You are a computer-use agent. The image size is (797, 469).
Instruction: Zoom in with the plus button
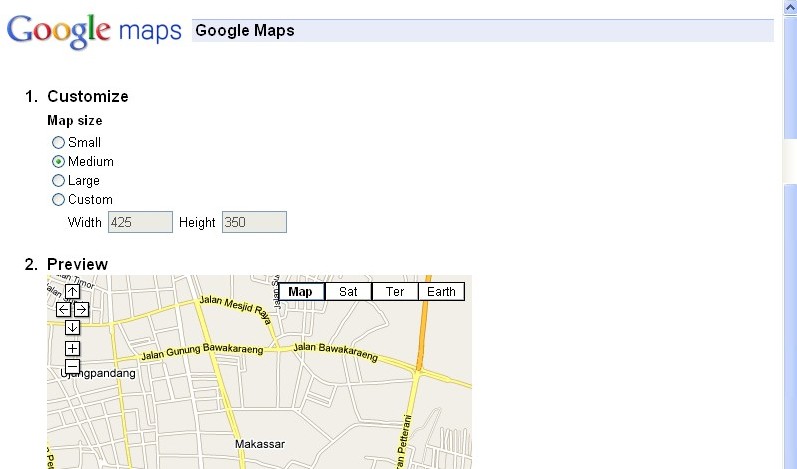coord(72,349)
